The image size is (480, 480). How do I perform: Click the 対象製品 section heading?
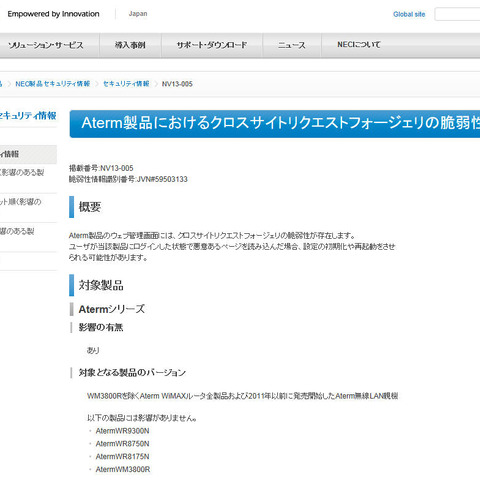tap(101, 285)
